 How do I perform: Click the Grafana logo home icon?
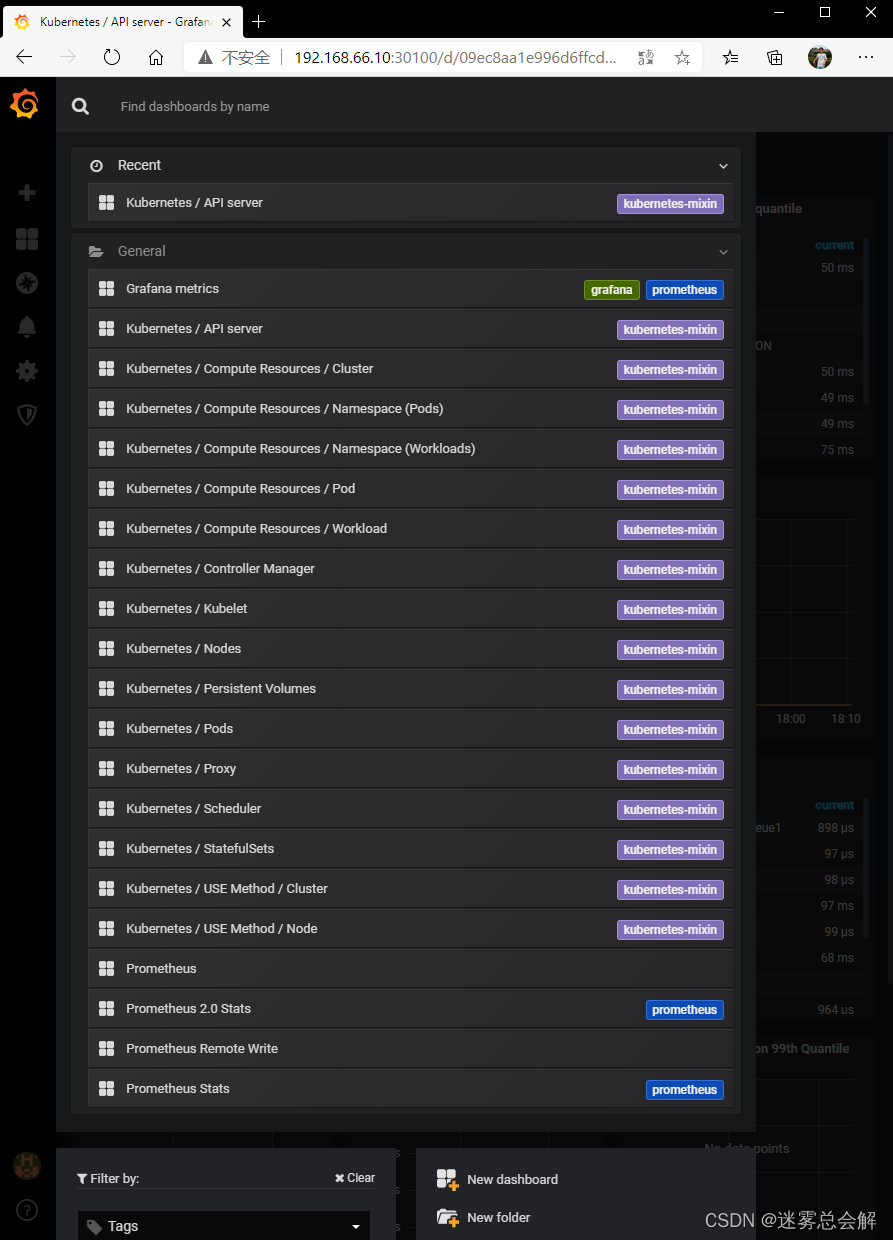pos(25,104)
